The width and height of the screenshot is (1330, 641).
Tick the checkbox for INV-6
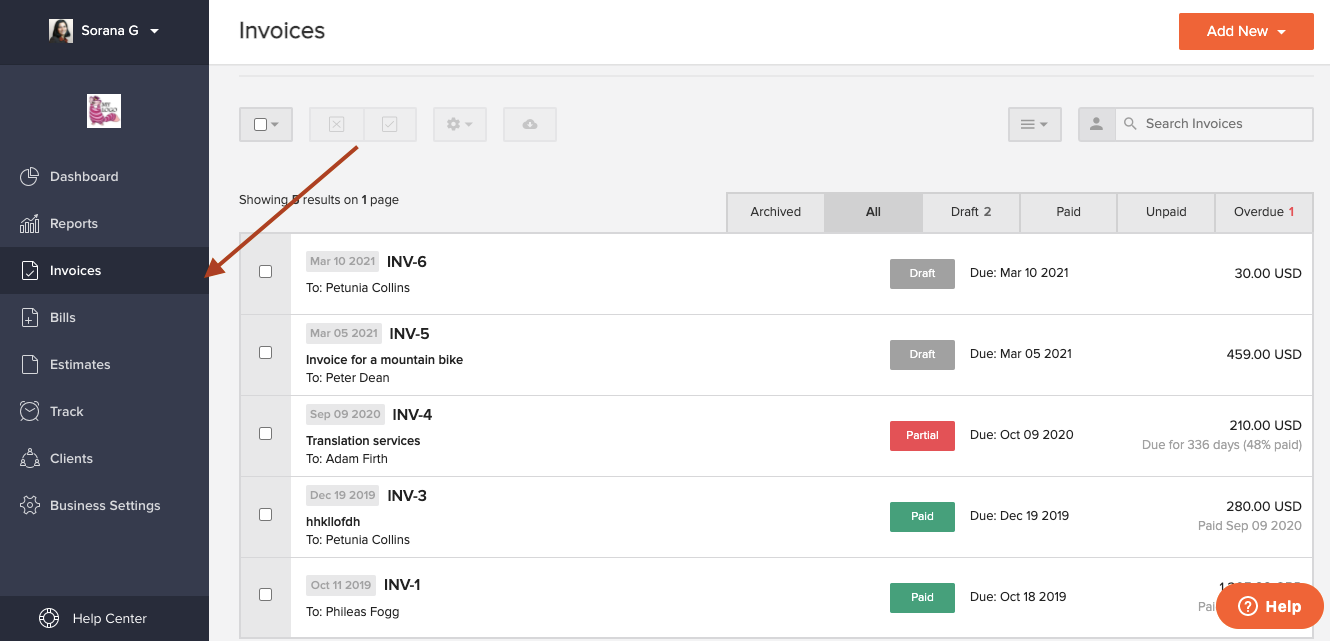tap(265, 271)
